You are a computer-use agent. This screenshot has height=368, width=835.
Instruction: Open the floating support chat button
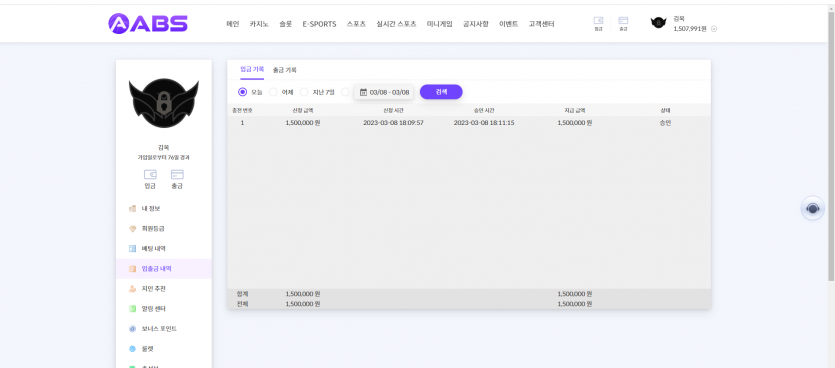[x=813, y=208]
